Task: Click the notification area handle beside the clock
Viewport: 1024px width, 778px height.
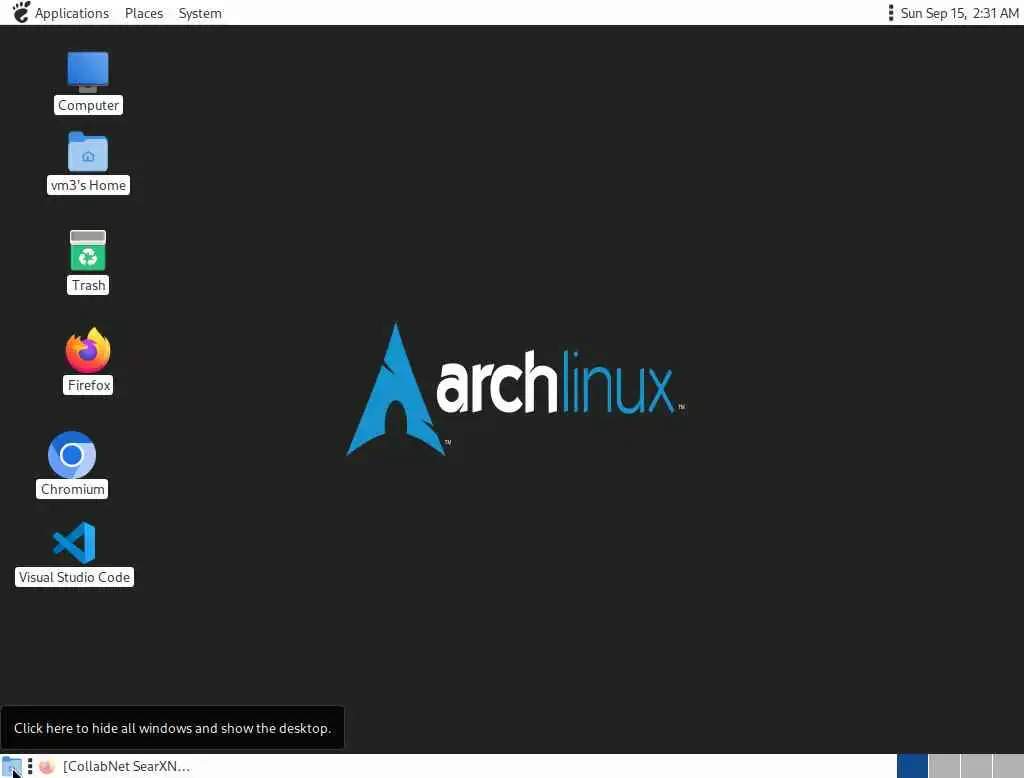Action: click(891, 13)
